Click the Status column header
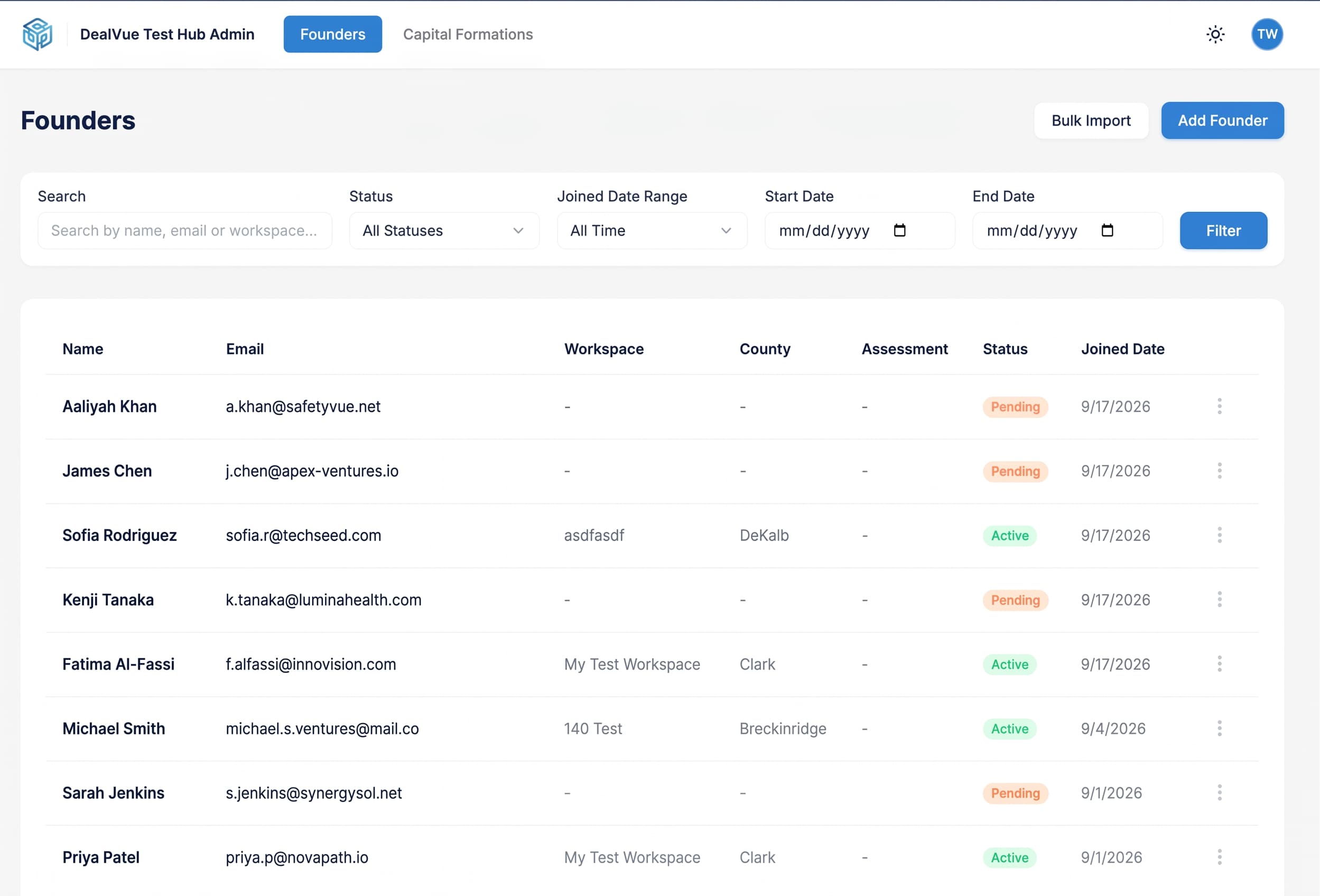This screenshot has height=896, width=1320. click(x=1005, y=349)
